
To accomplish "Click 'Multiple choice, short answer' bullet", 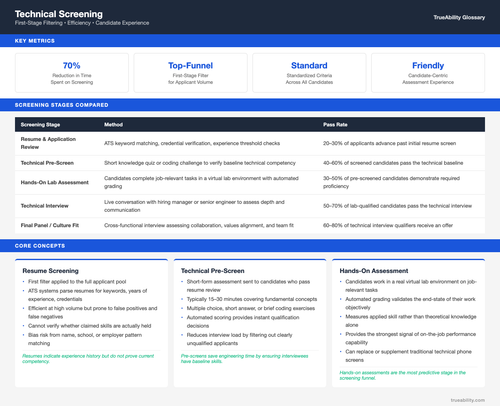I will [251, 308].
